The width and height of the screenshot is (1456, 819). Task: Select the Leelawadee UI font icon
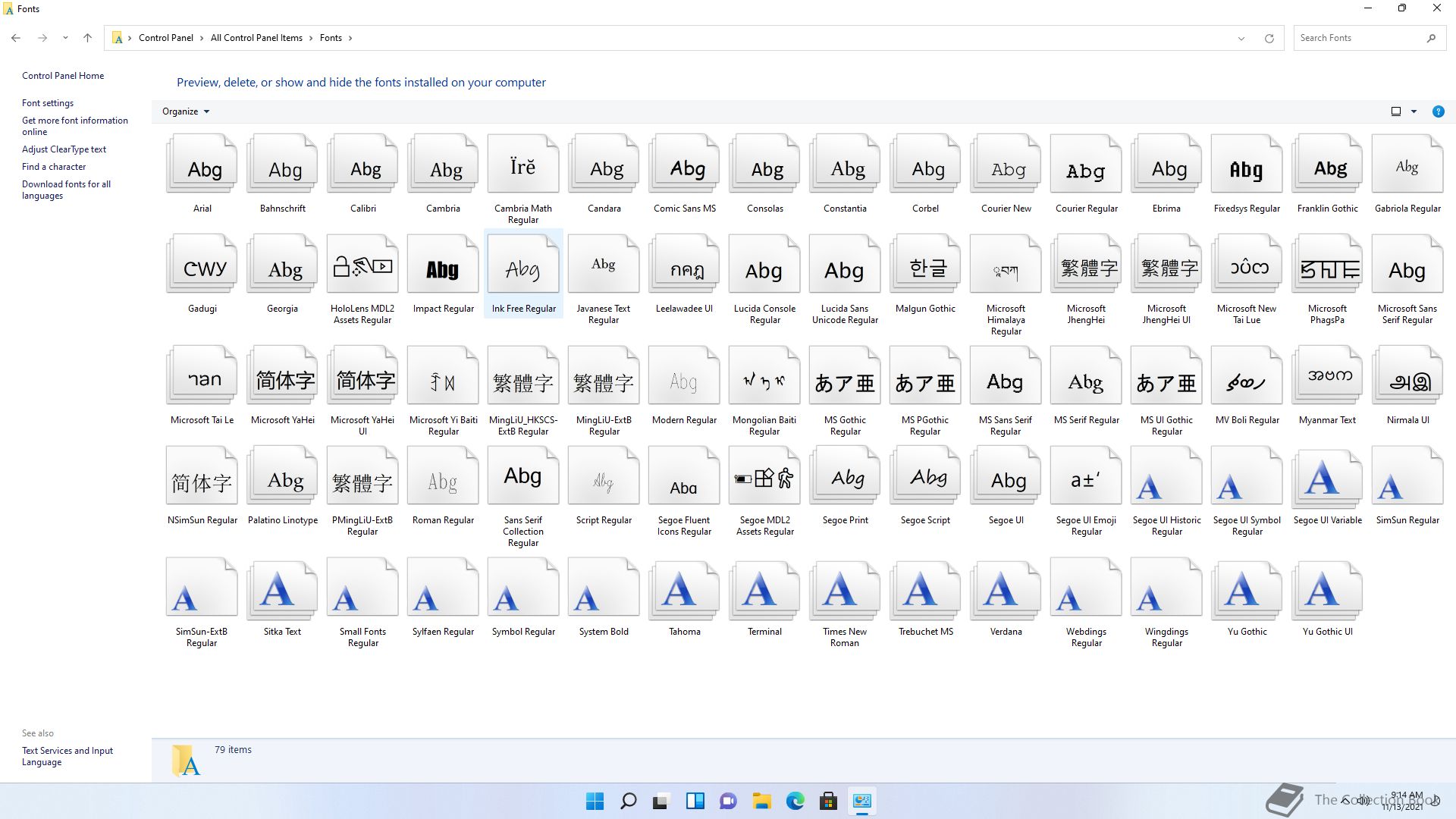pyautogui.click(x=685, y=264)
